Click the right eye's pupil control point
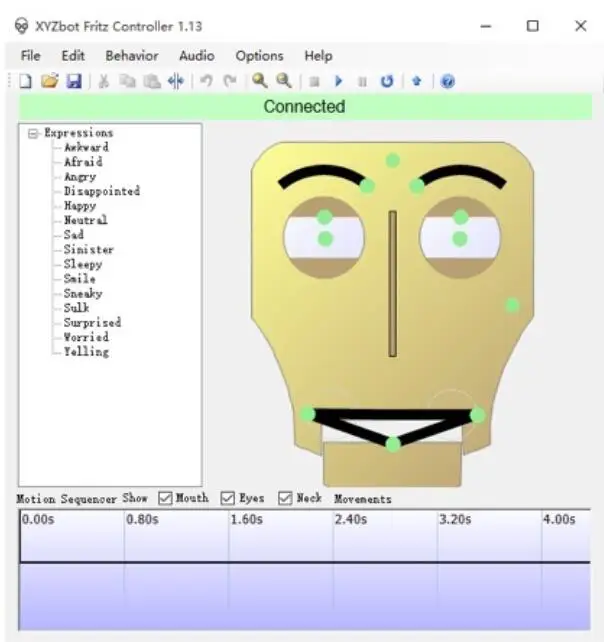 coord(460,239)
